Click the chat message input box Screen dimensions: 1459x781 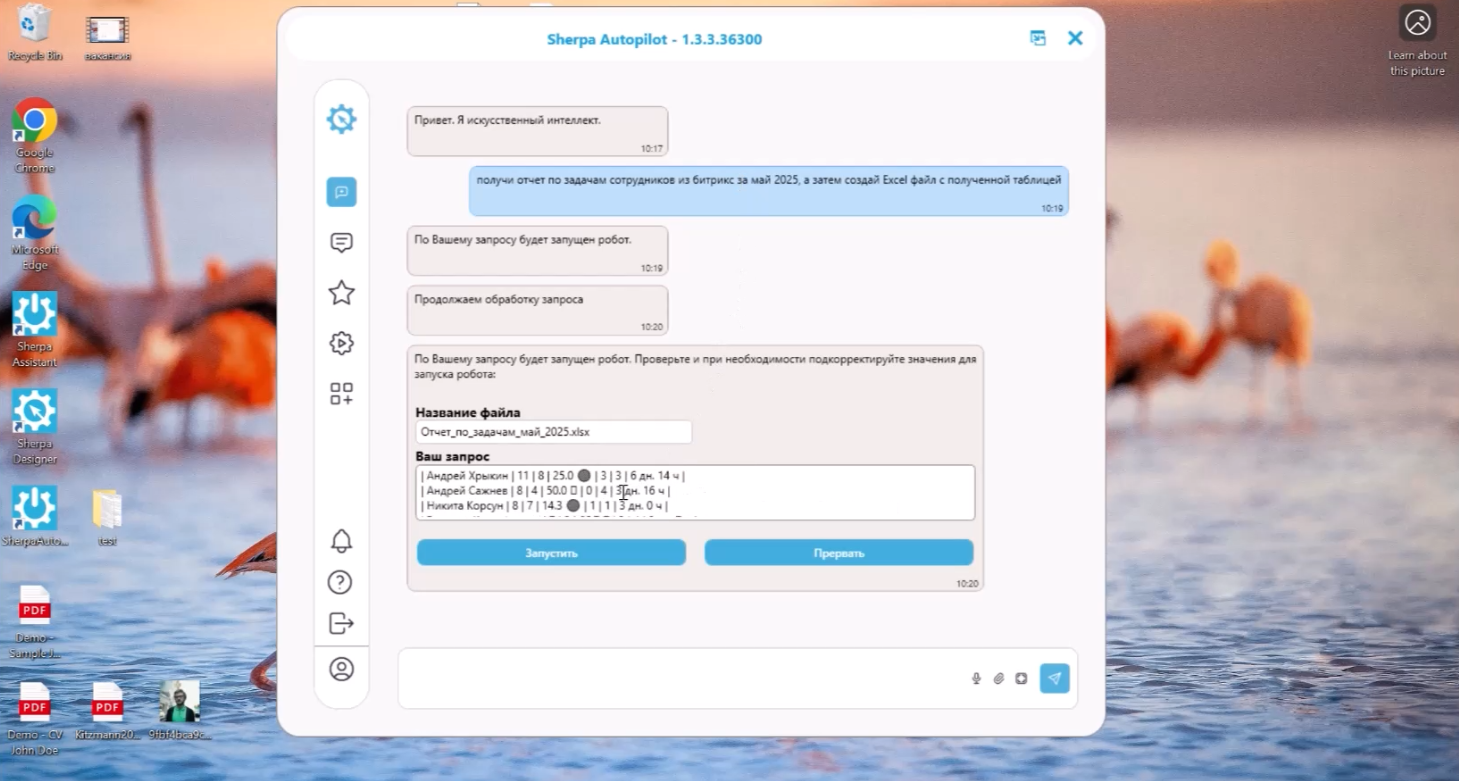680,679
